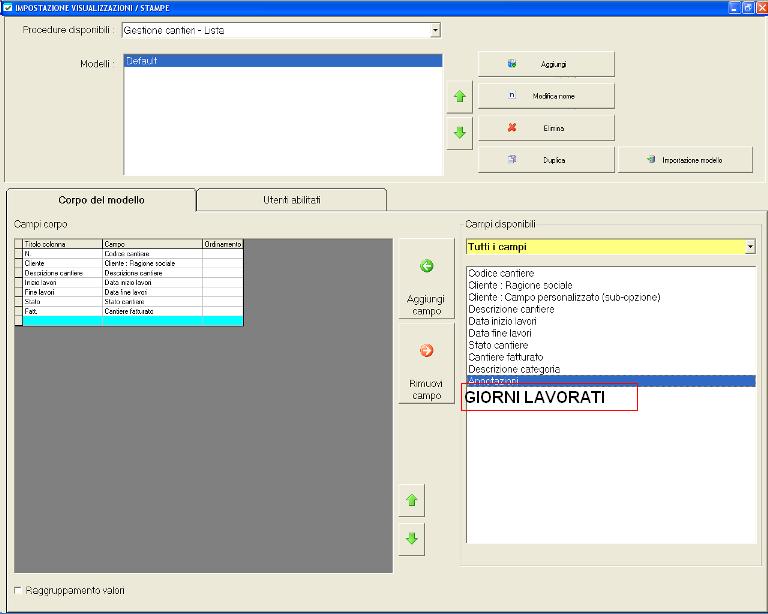Click the Elimina button with red X
This screenshot has width=768, height=614.
coord(546,128)
